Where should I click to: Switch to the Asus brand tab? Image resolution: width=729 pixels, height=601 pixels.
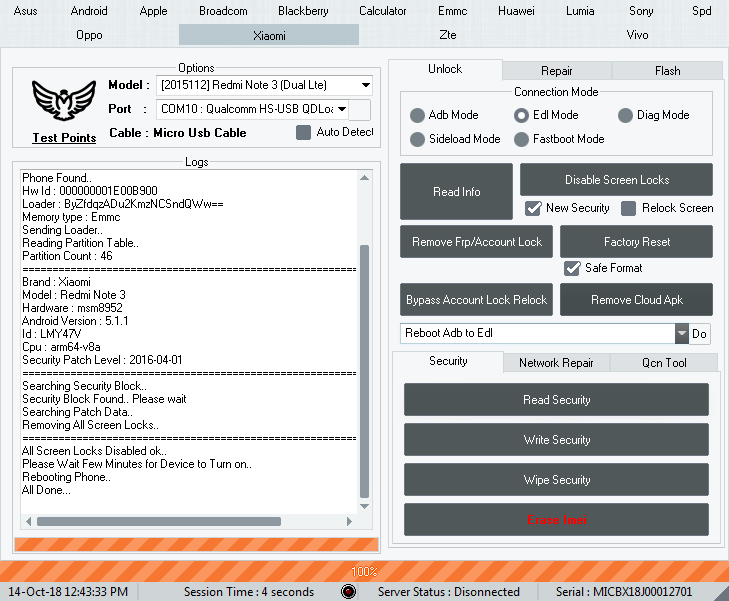coord(25,11)
